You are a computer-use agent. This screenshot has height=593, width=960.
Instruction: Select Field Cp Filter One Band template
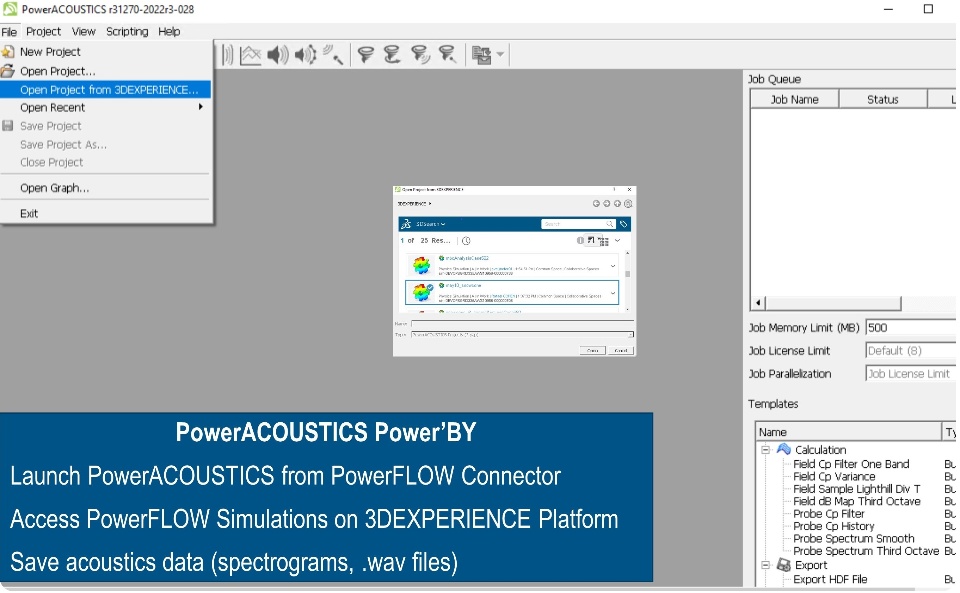pyautogui.click(x=851, y=464)
